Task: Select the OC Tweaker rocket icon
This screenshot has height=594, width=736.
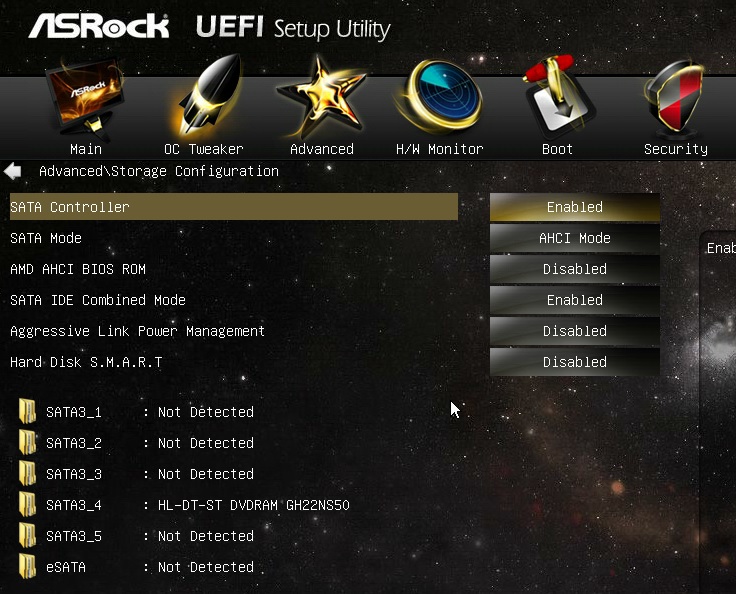Action: click(x=209, y=96)
